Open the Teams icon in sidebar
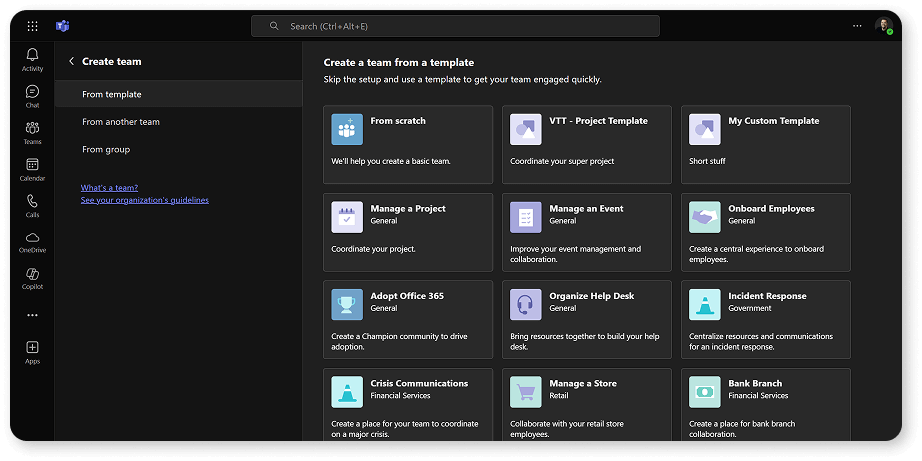The width and height of the screenshot is (922, 461). [32, 128]
